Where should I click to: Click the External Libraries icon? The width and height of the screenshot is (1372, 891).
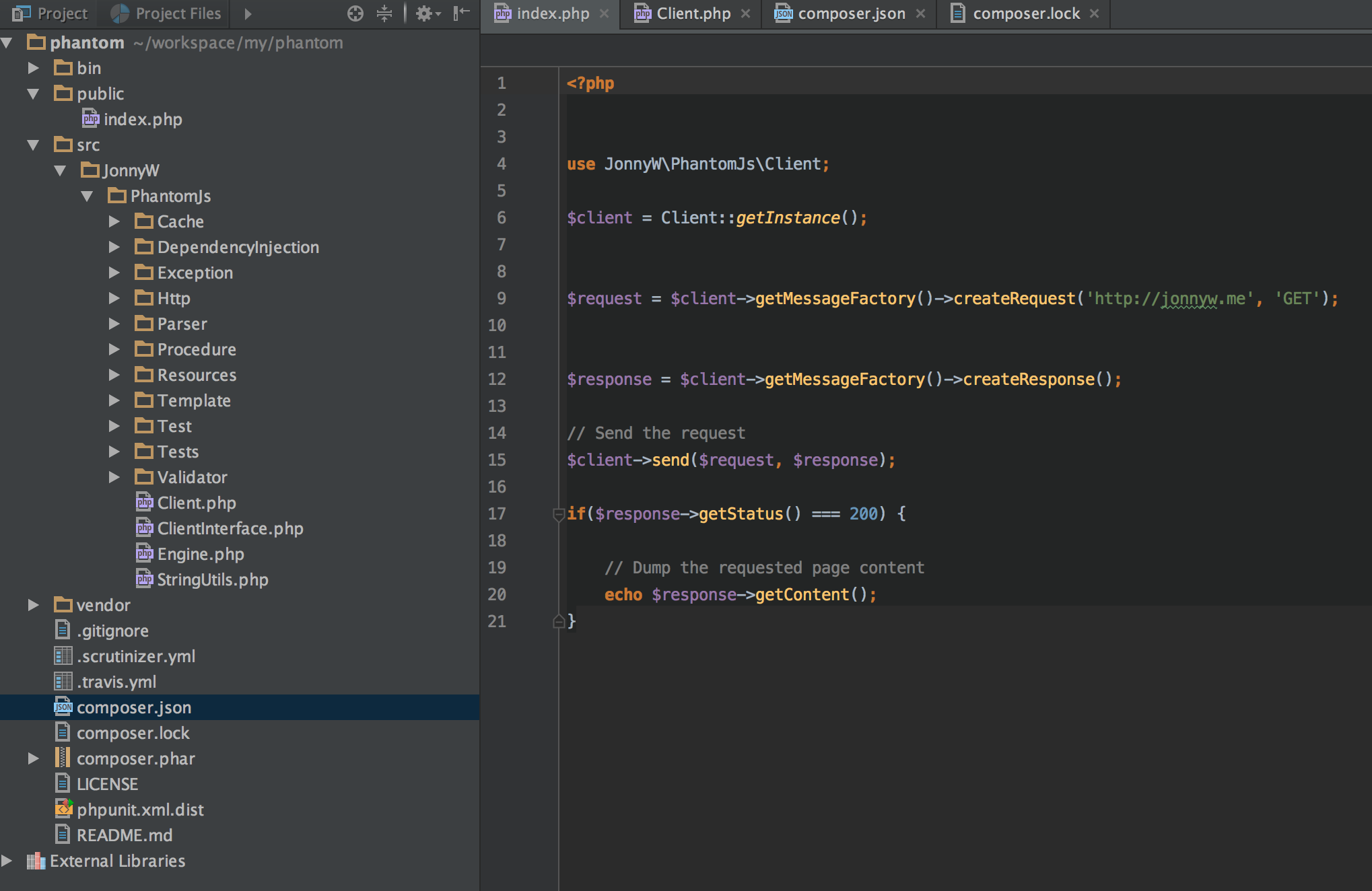coord(36,861)
